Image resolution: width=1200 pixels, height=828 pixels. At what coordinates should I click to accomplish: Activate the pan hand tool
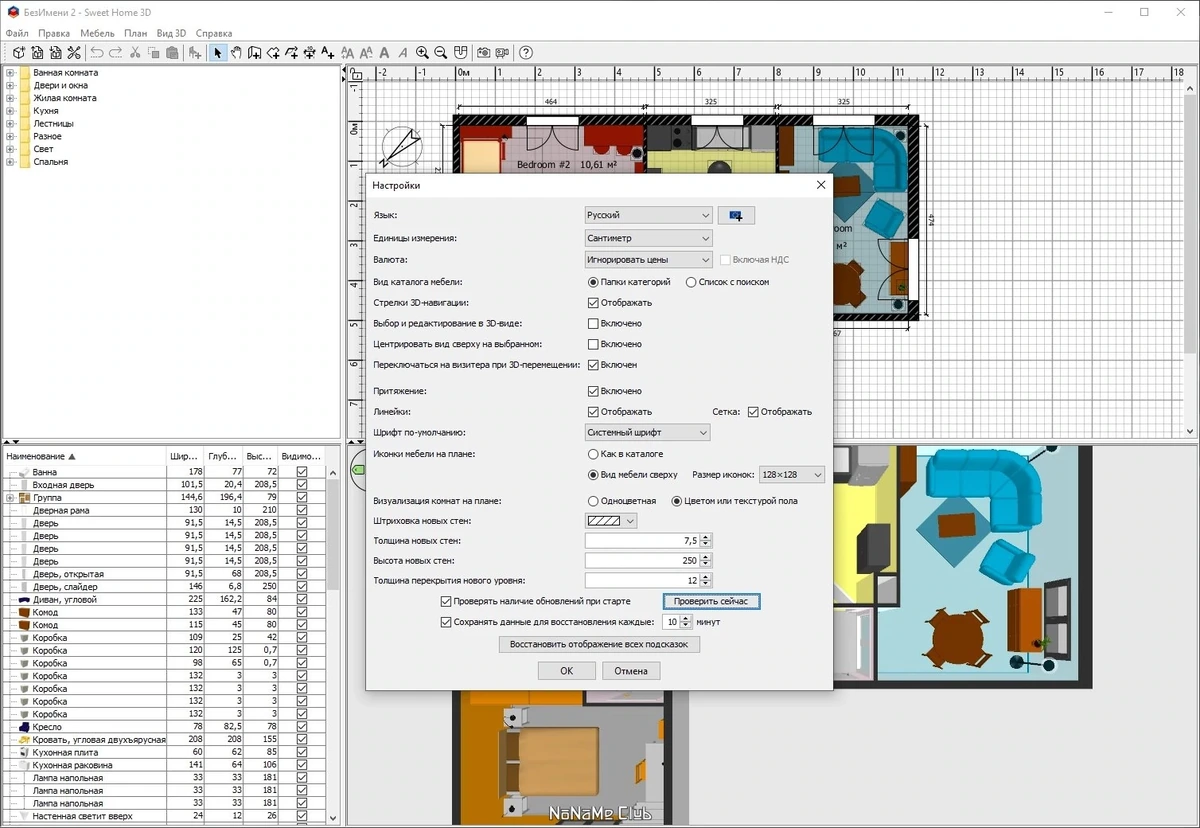(236, 53)
